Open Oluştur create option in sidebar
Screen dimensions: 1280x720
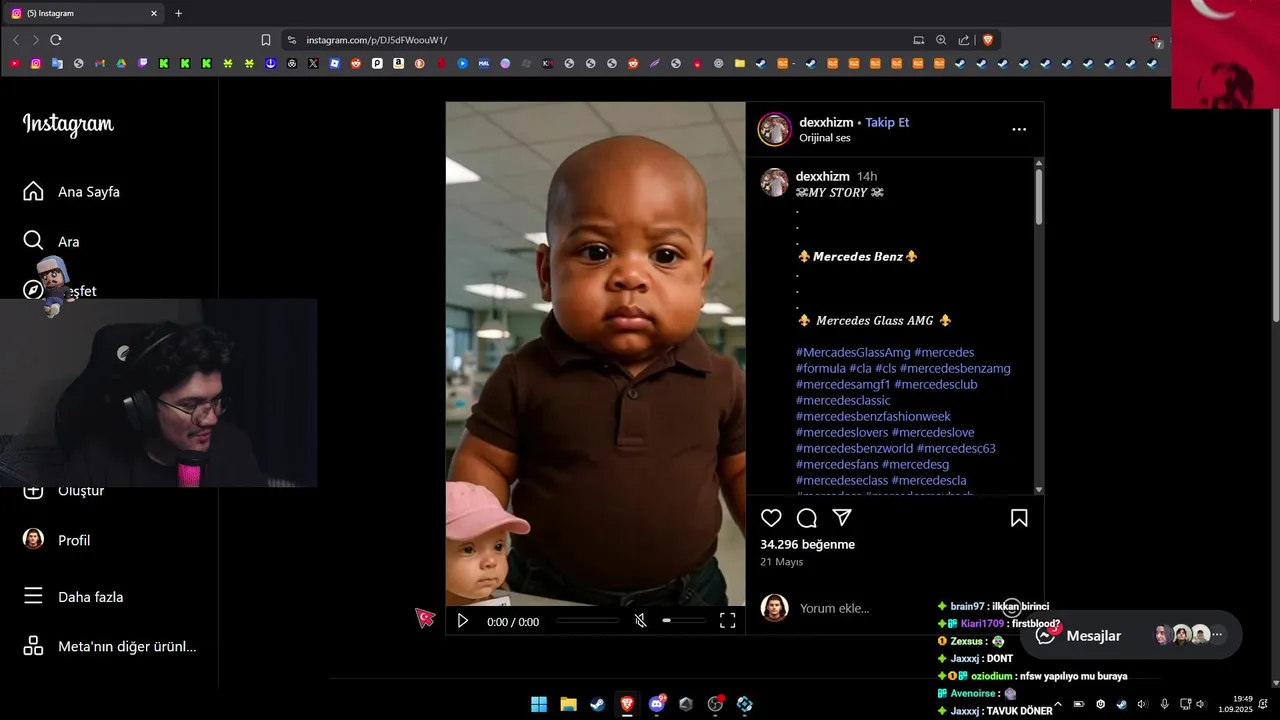(x=62, y=490)
